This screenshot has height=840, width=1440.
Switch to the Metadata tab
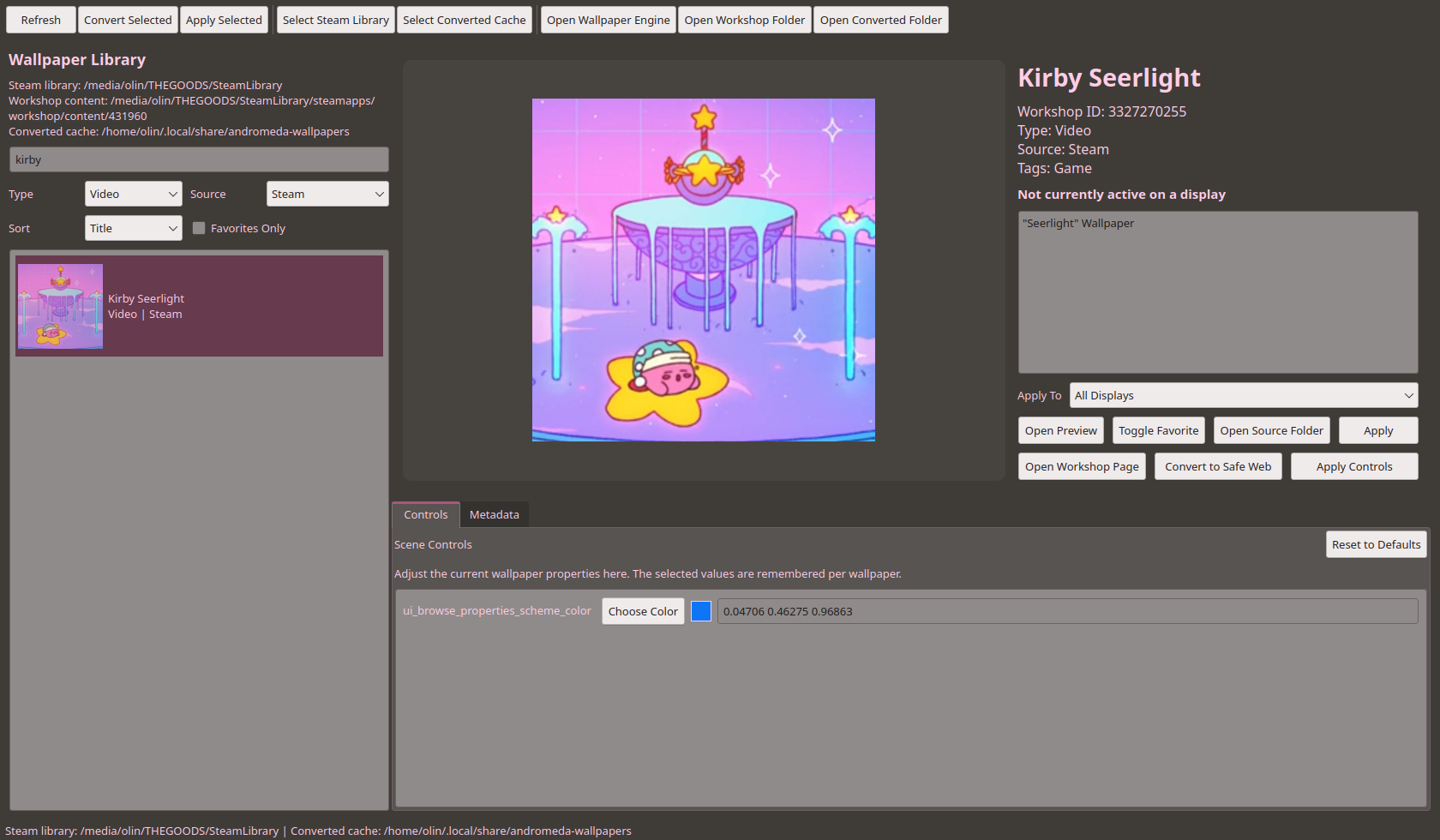[495, 514]
